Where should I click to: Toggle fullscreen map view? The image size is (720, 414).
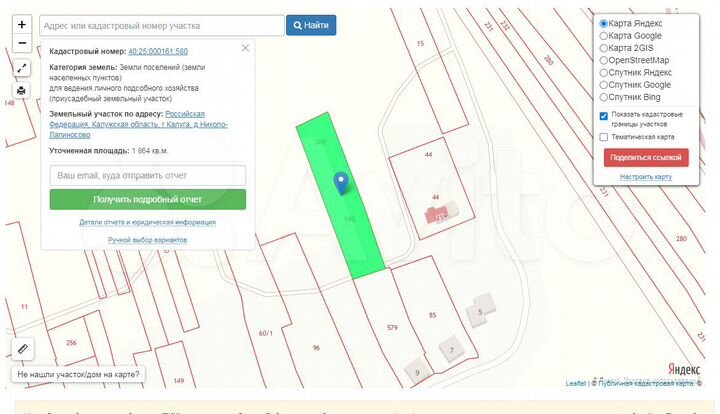[22, 69]
